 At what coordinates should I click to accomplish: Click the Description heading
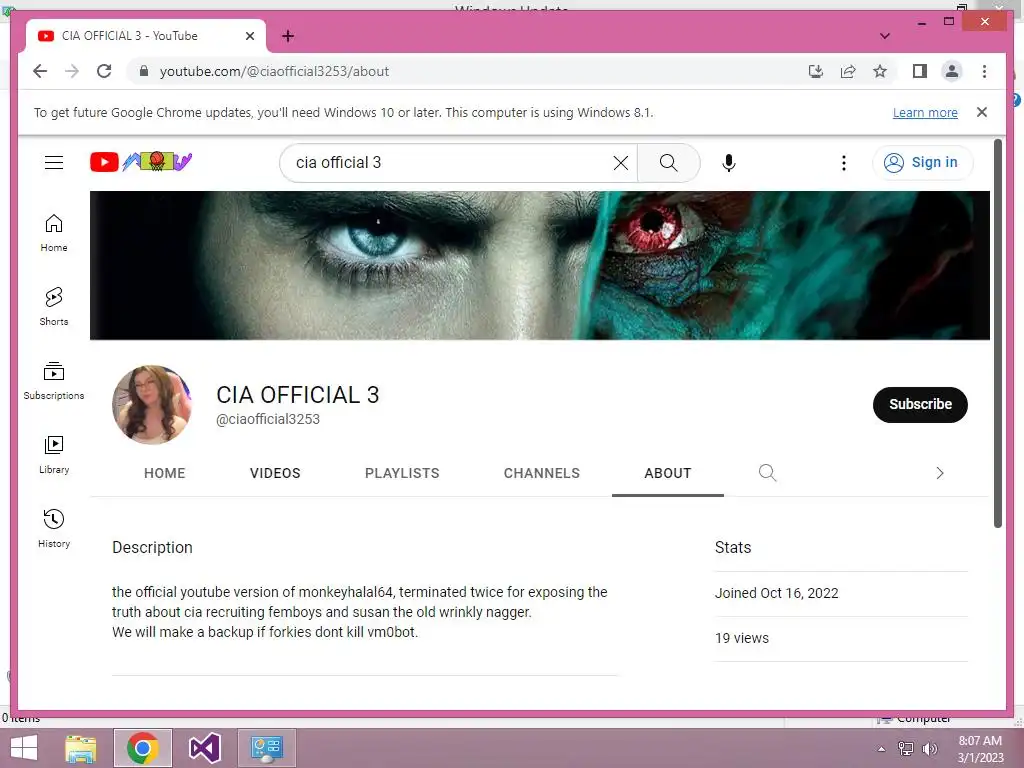pyautogui.click(x=152, y=547)
